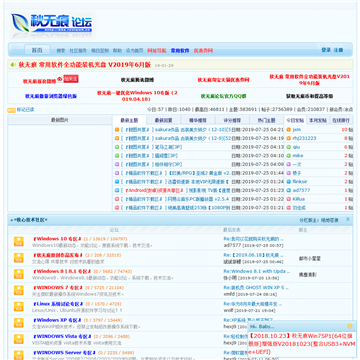Image resolution: width=360 pixels, height=360 pixels.
Task: Open user rhj231223's profile in ranking
Action: point(304,138)
